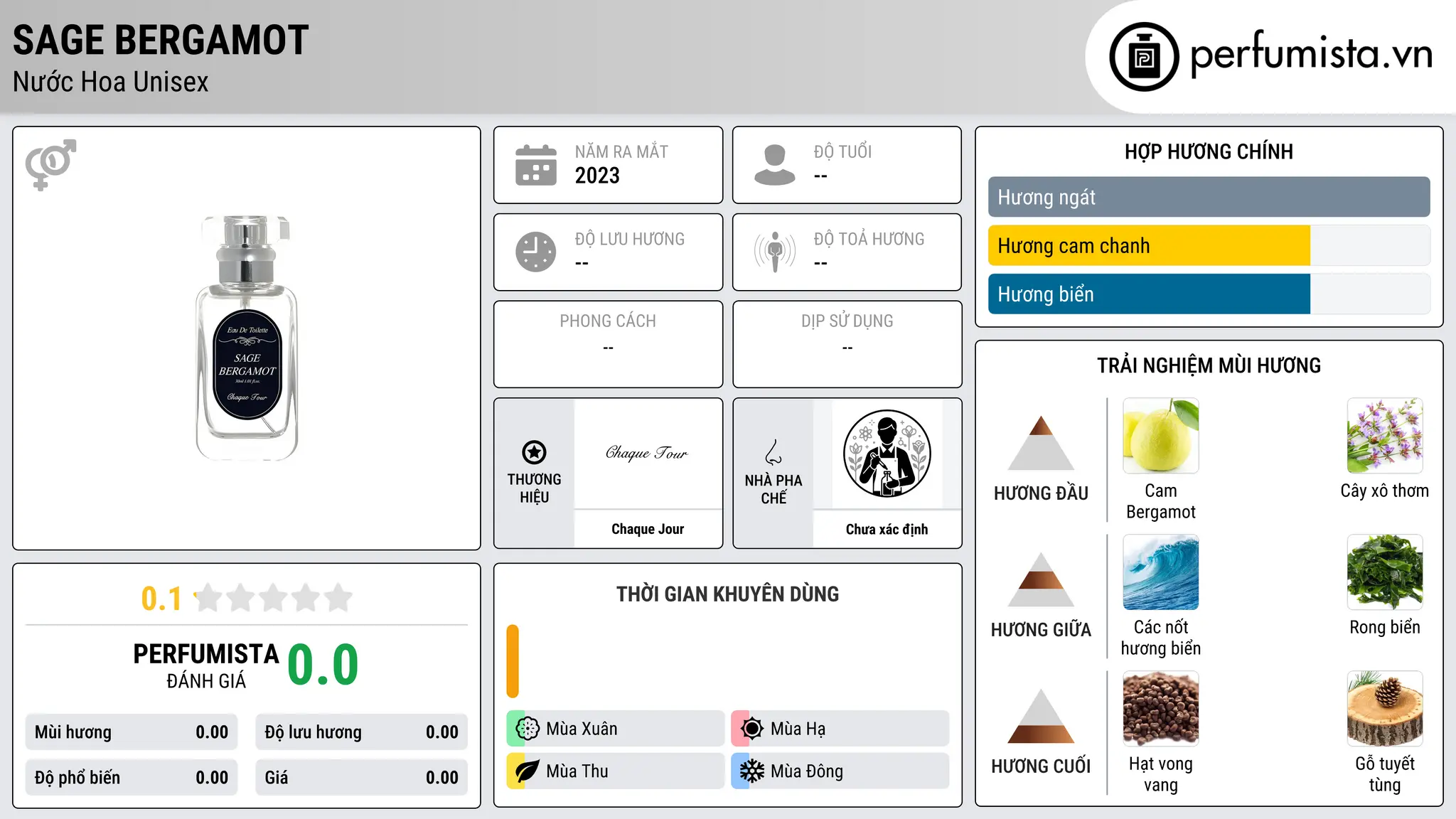Click the rating stars row

pyautogui.click(x=273, y=598)
